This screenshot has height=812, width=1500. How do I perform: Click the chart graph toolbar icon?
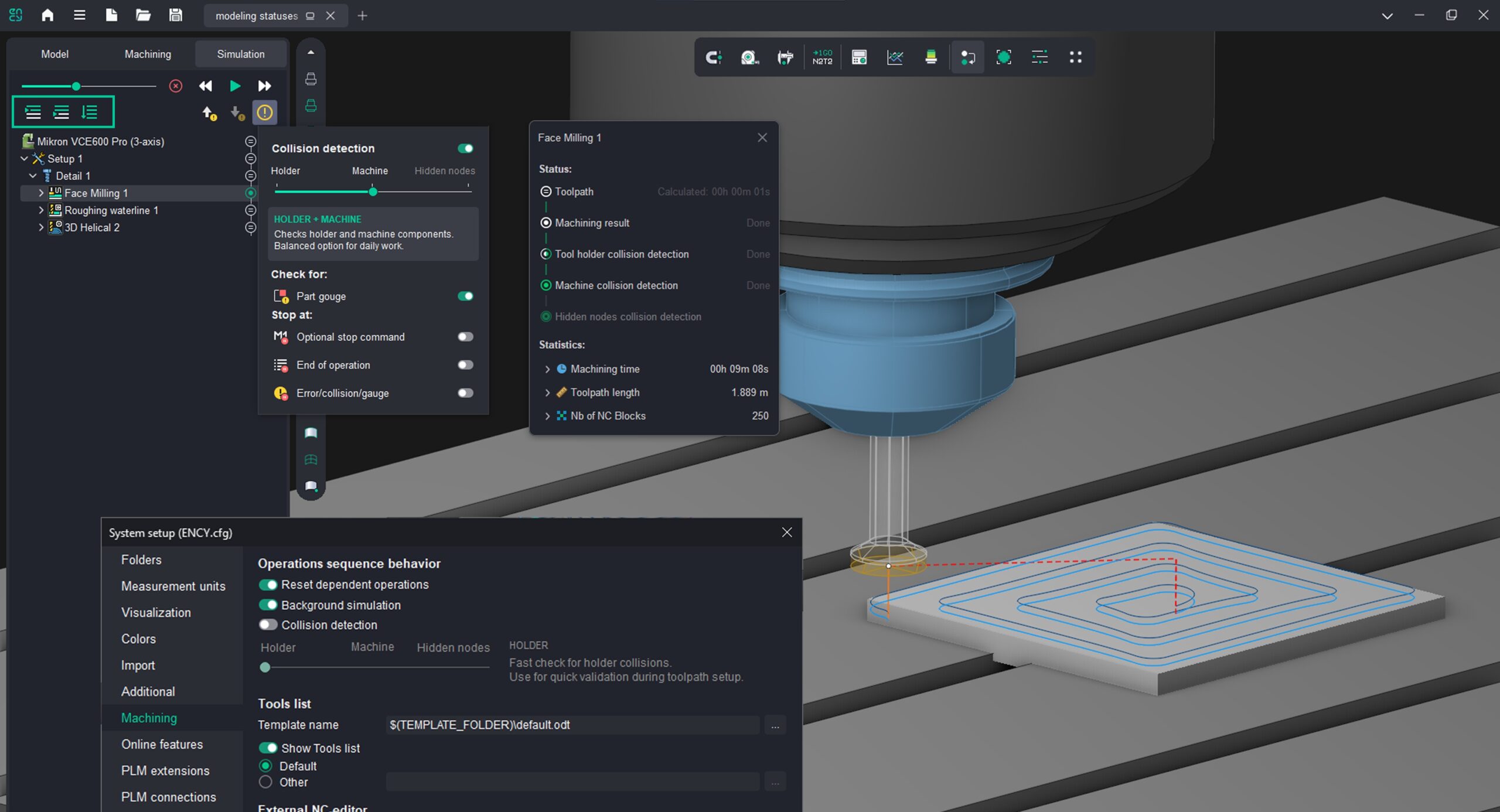[895, 57]
